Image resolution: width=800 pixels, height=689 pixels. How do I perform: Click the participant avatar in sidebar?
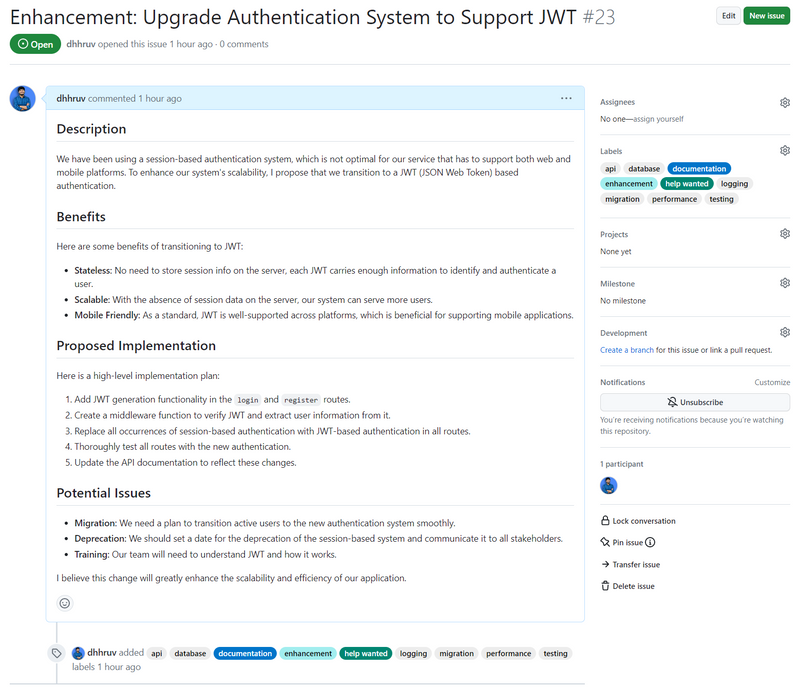pos(609,486)
